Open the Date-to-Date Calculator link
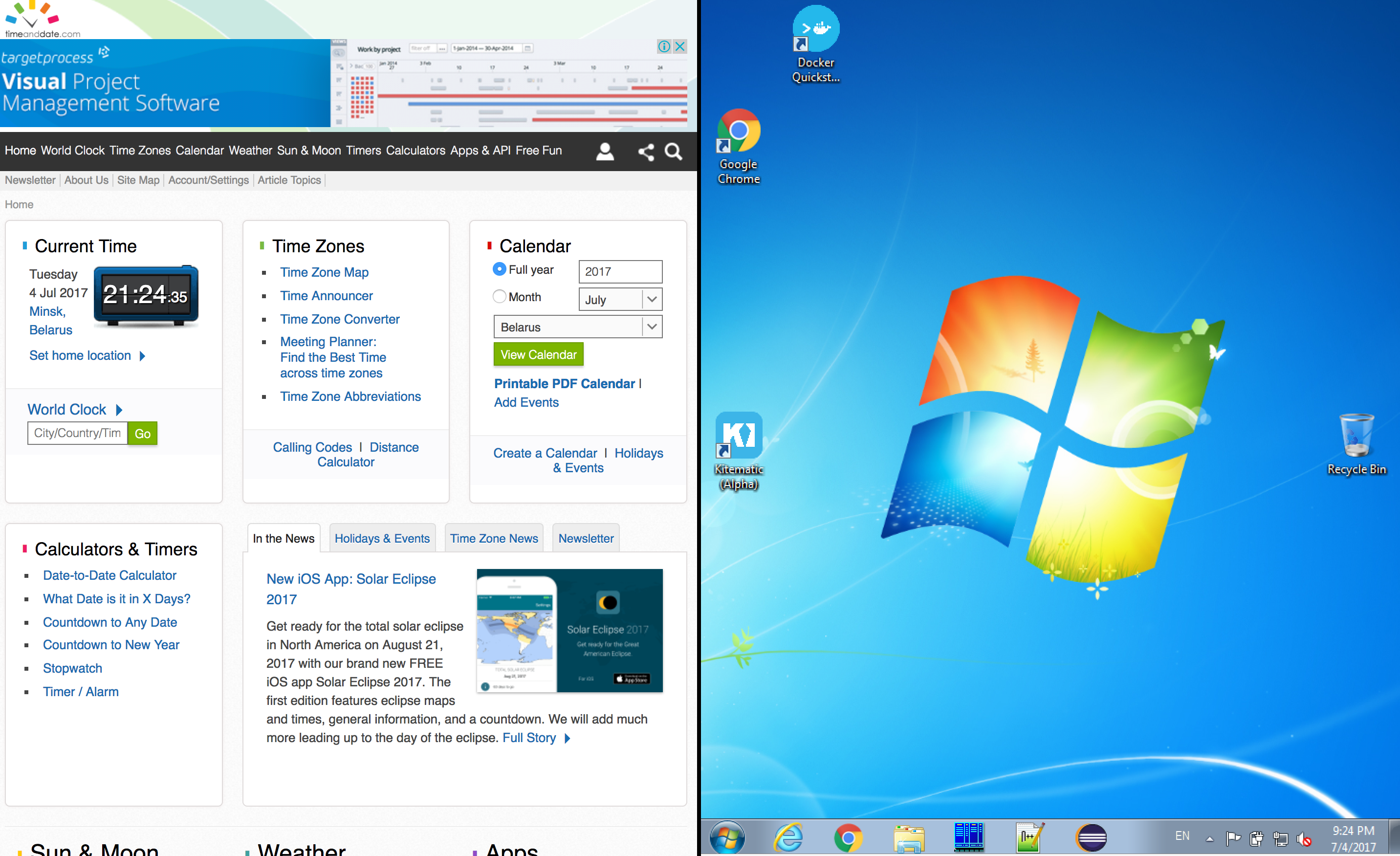The height and width of the screenshot is (856, 1400). 109,575
